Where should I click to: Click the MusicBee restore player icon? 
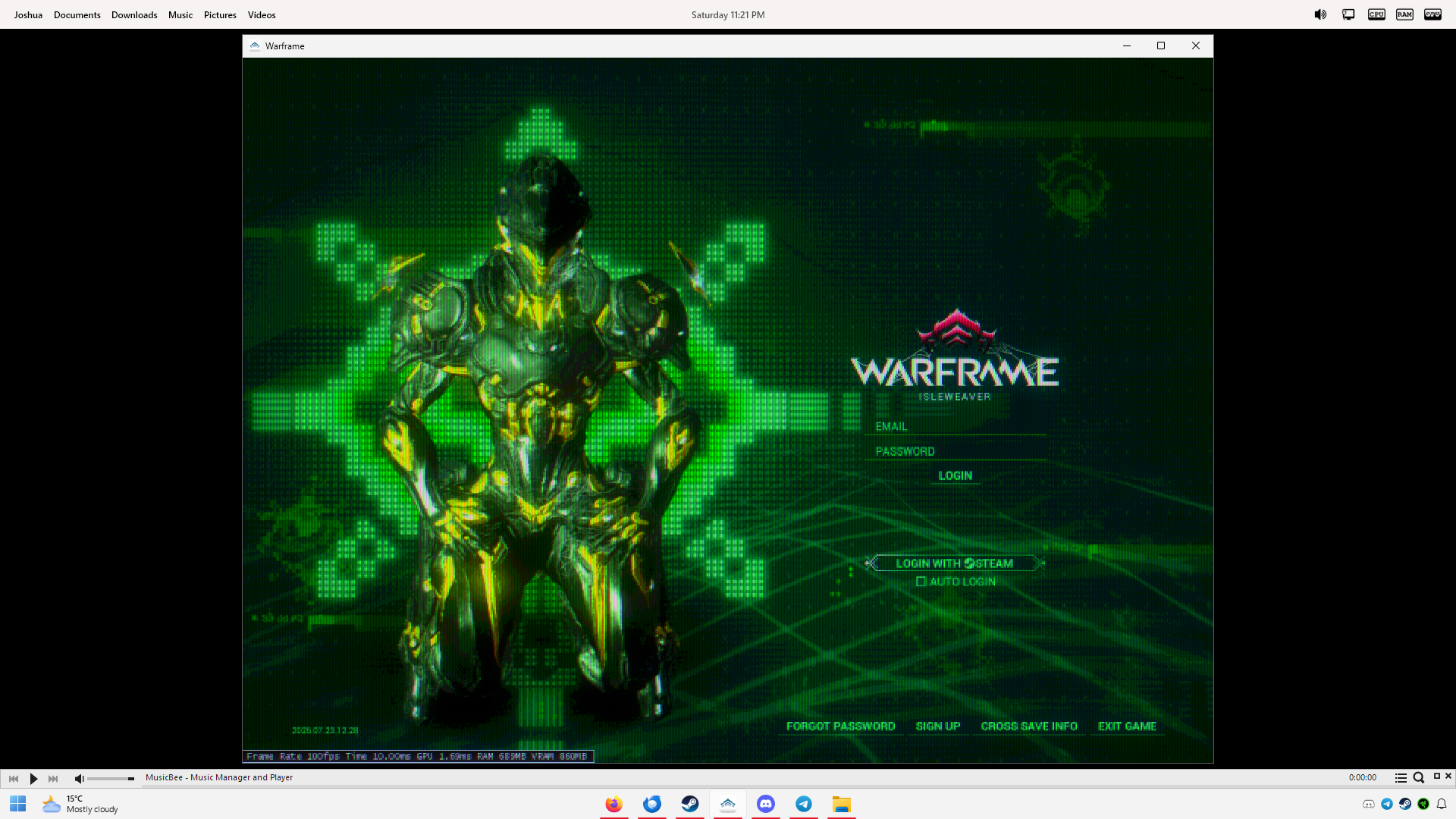[x=1437, y=776]
